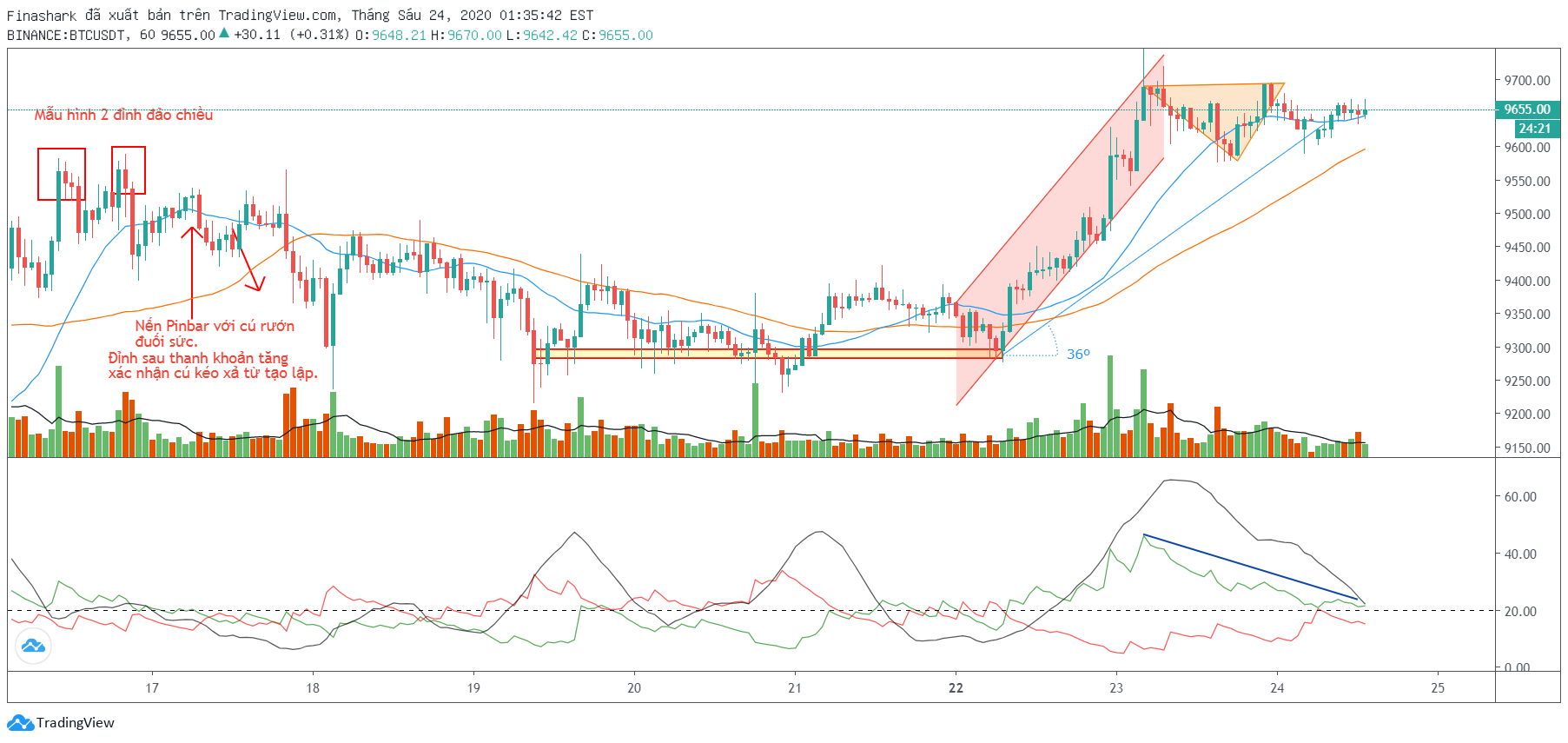
Task: Click the yellow support zone near 9300
Action: point(769,354)
